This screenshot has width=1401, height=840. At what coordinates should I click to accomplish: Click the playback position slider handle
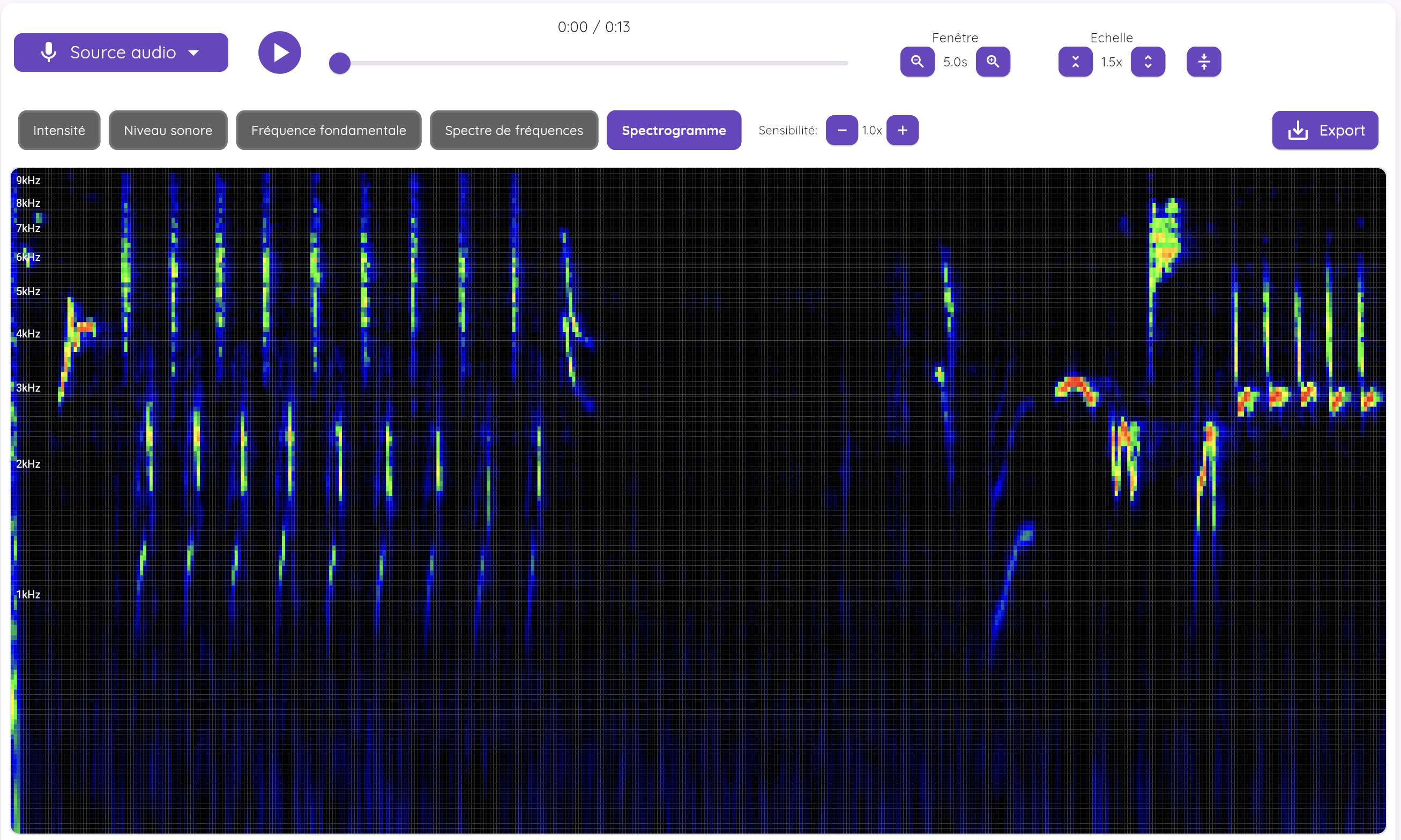[340, 63]
